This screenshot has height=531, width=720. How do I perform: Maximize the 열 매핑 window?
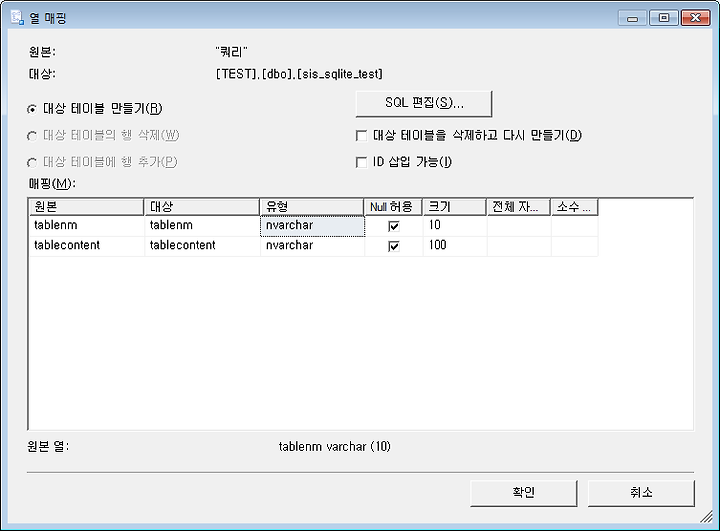[x=664, y=18]
